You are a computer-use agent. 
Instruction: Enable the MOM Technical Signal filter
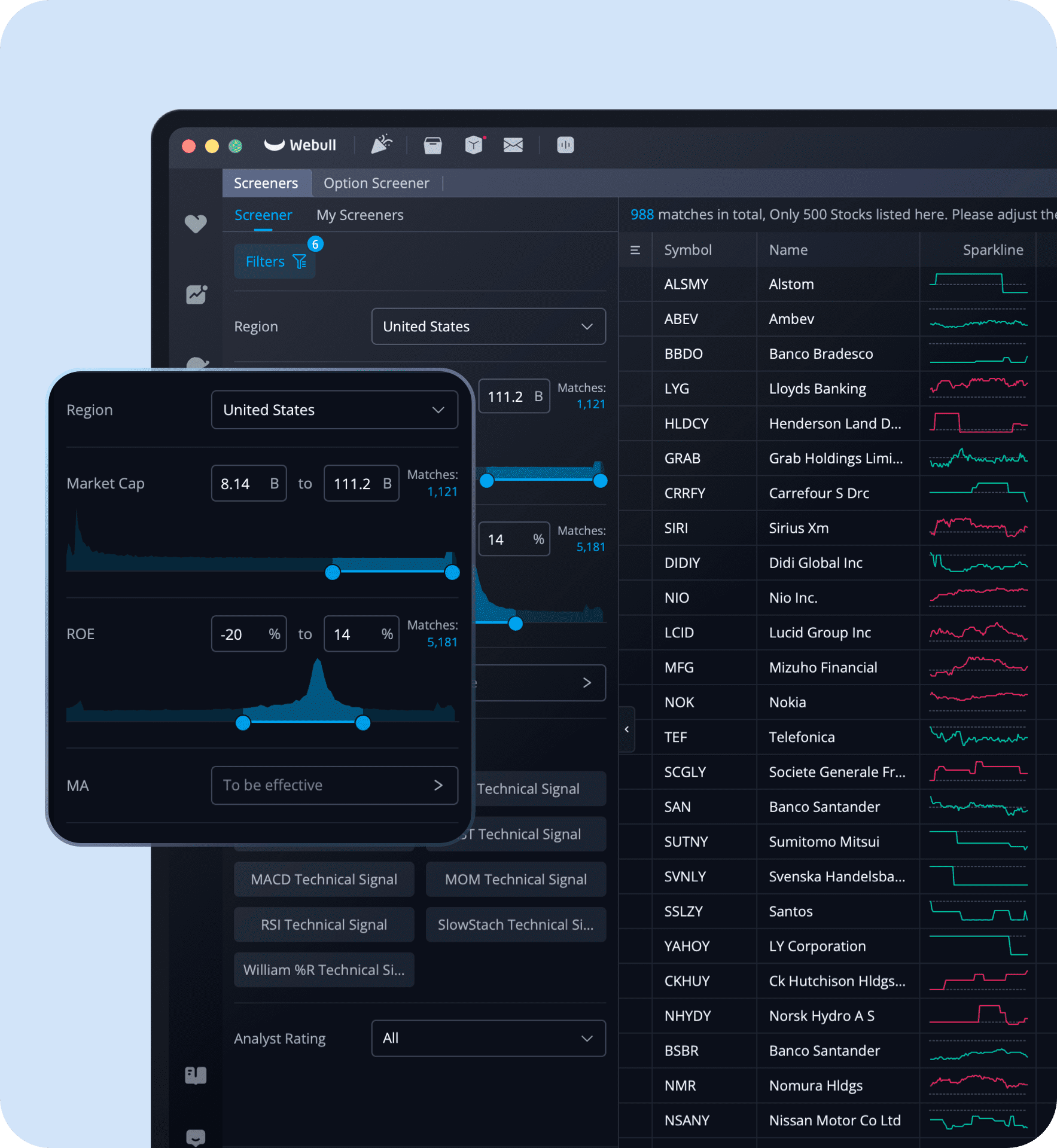click(516, 879)
